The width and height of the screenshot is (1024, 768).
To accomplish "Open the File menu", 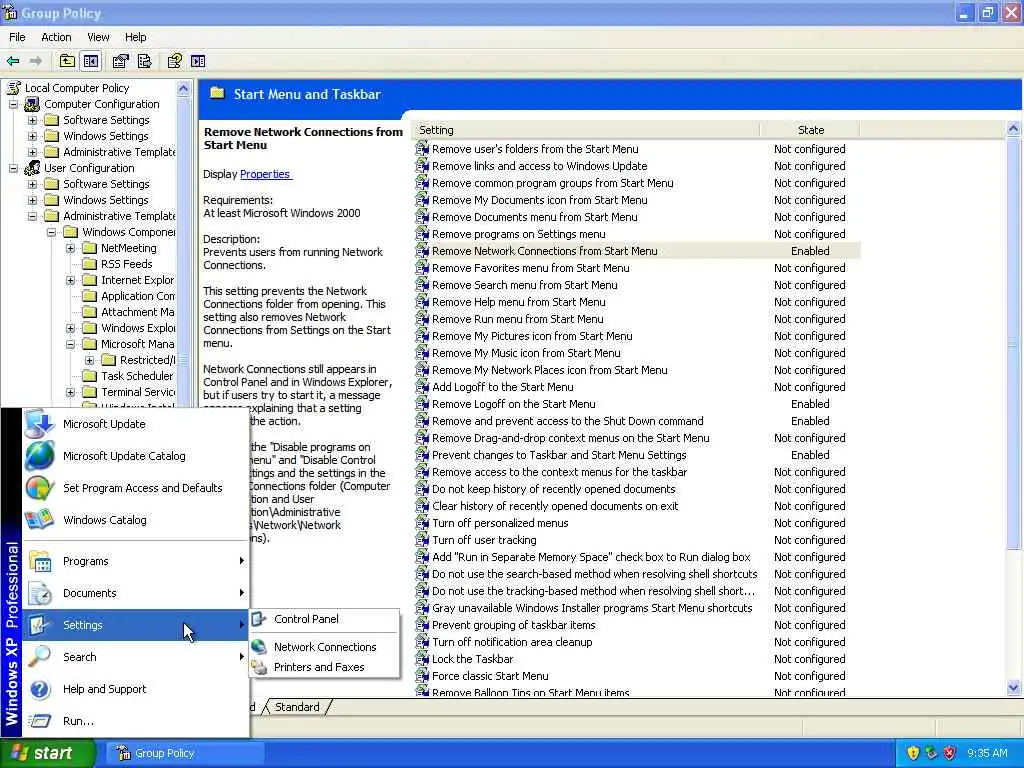I will (17, 37).
